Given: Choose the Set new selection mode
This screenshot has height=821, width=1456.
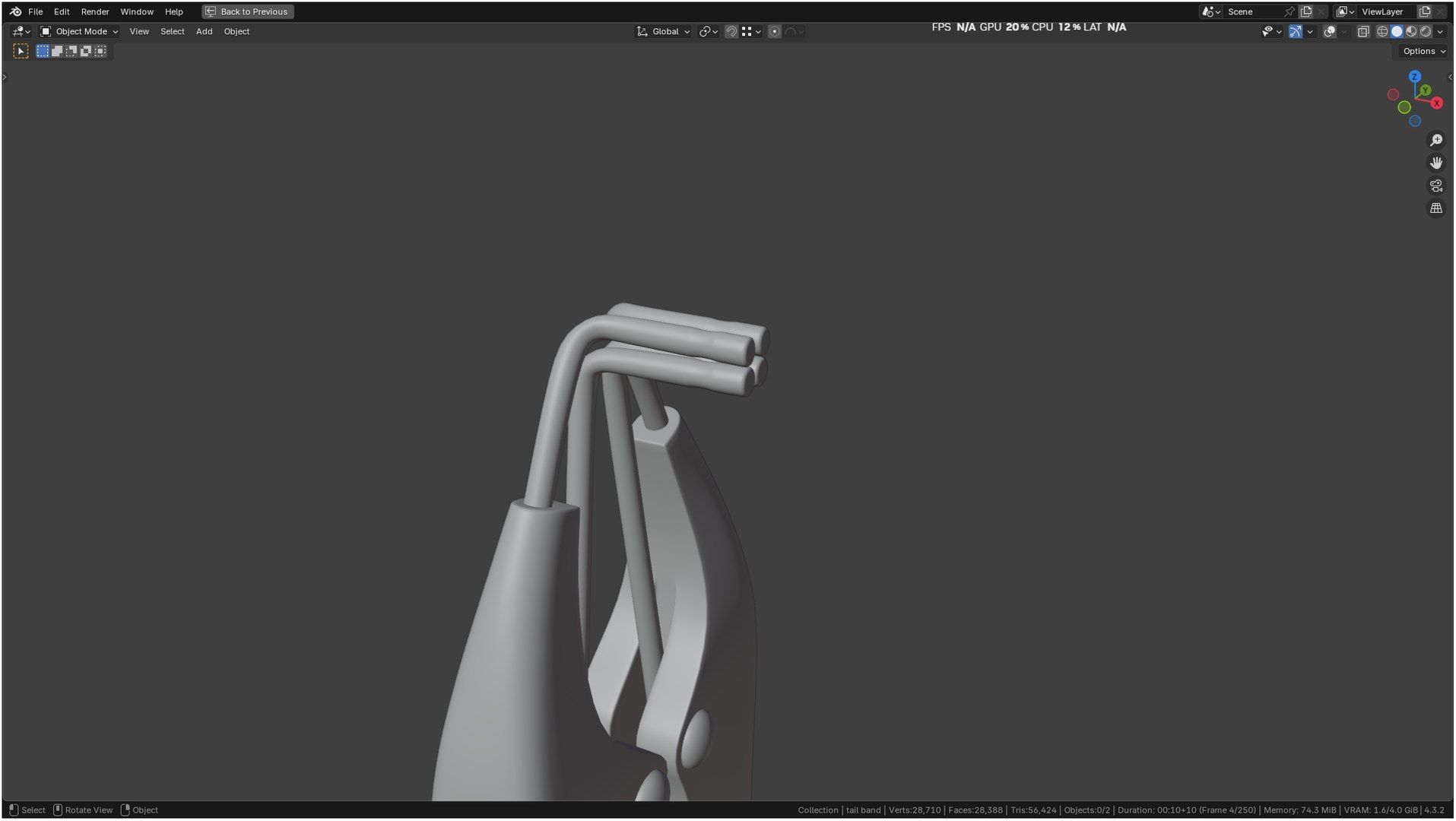Looking at the screenshot, I should point(43,52).
